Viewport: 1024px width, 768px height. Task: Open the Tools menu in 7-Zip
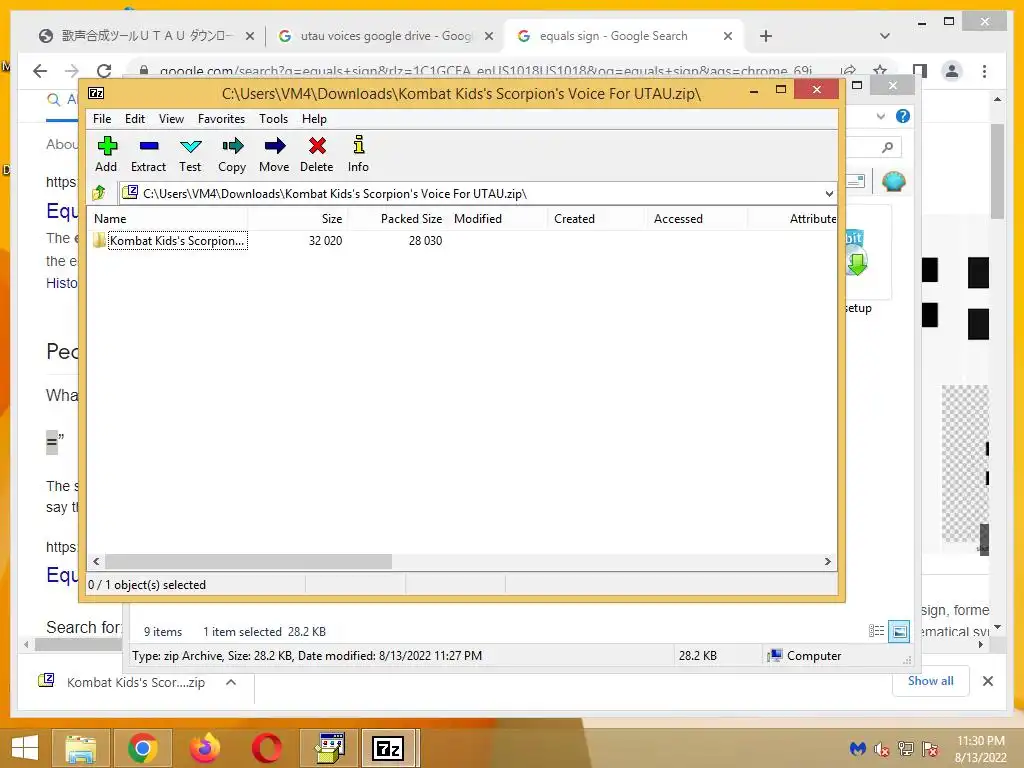(x=273, y=119)
